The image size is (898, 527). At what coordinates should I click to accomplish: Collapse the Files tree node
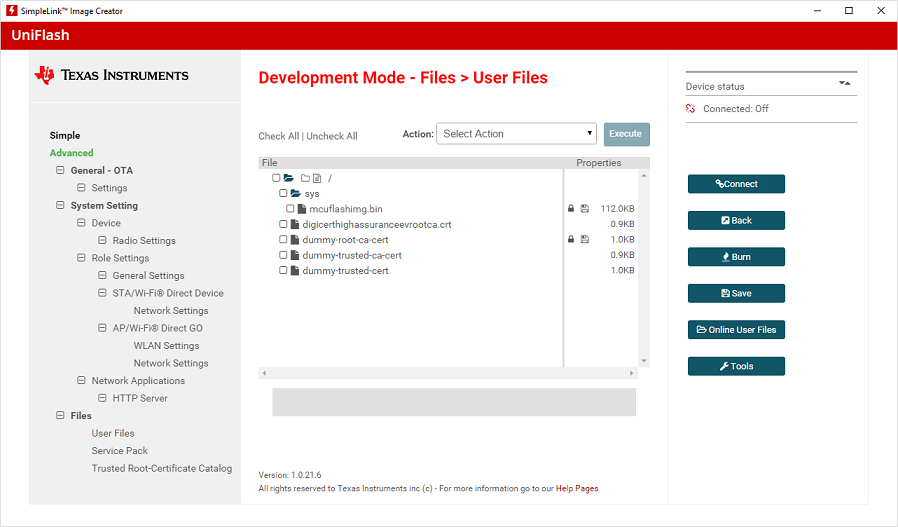point(60,415)
